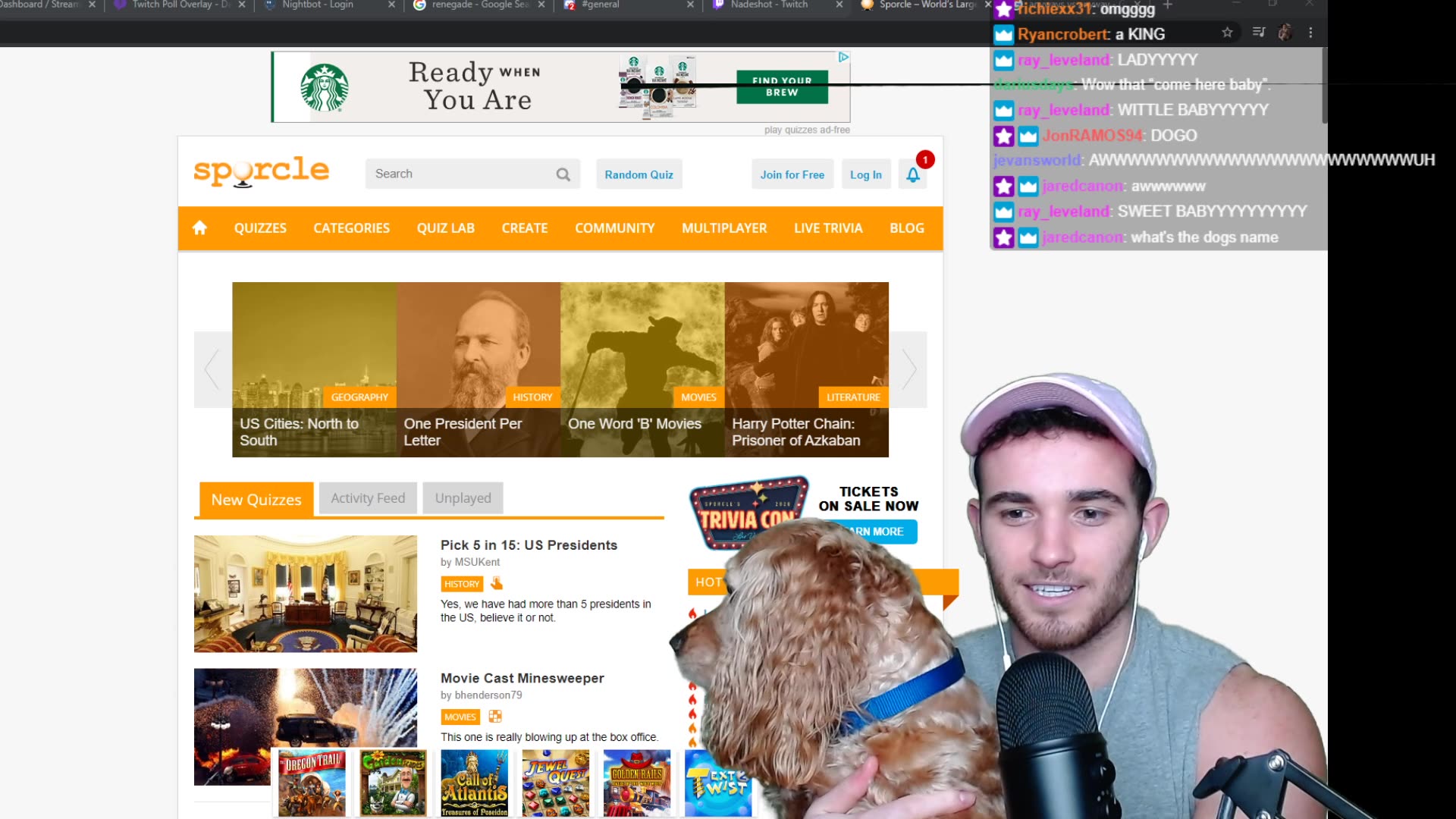Close the Nightbot - Login tab
The height and width of the screenshot is (819, 1456).
391,5
